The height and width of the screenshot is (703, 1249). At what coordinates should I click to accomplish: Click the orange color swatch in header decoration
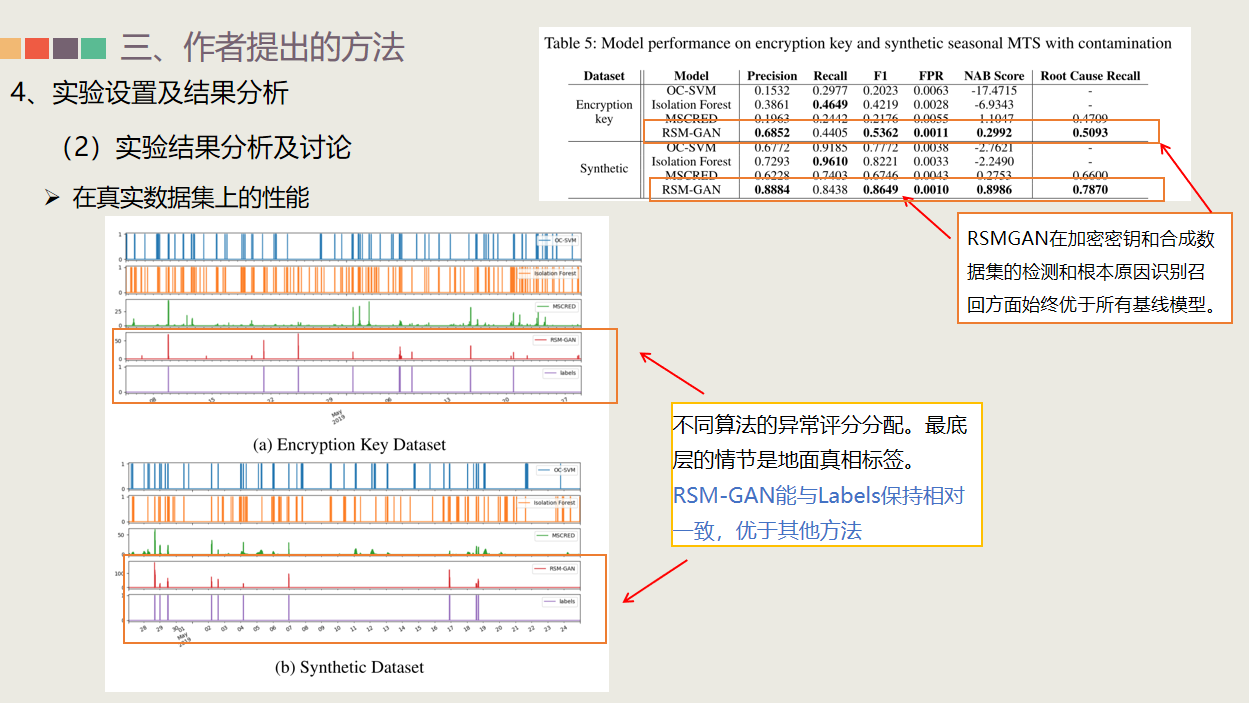[x=10, y=48]
